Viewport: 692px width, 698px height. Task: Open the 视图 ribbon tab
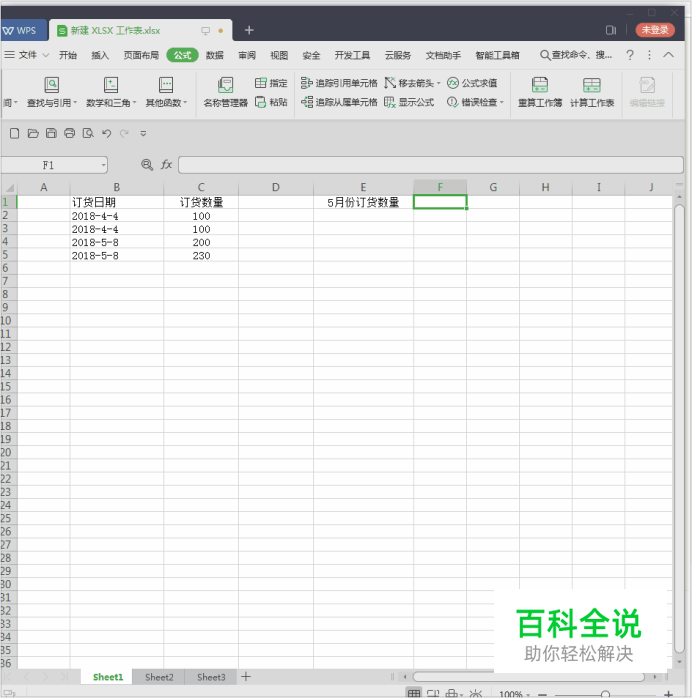tap(279, 55)
